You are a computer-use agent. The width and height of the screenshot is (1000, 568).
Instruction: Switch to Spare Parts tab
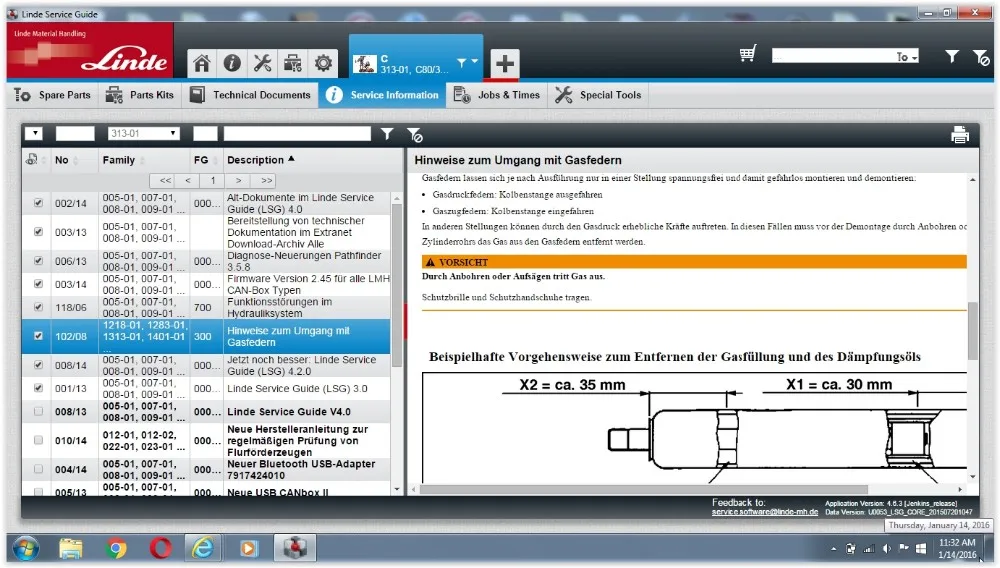pos(53,95)
